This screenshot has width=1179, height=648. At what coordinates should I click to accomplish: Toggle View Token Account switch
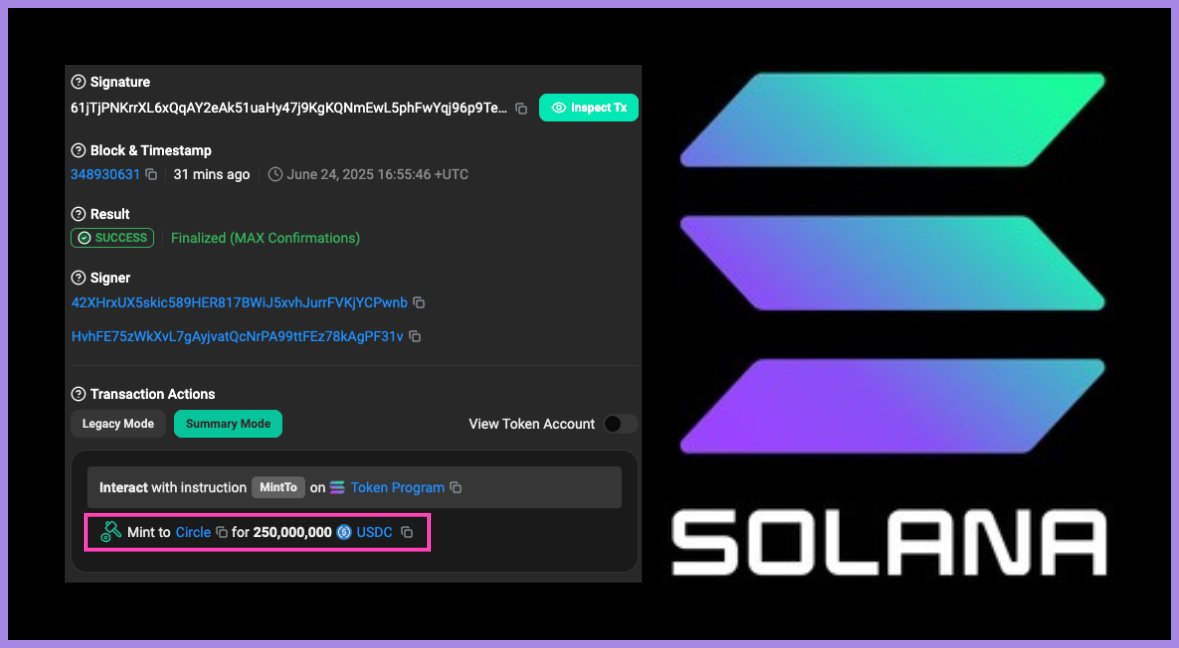(x=620, y=424)
